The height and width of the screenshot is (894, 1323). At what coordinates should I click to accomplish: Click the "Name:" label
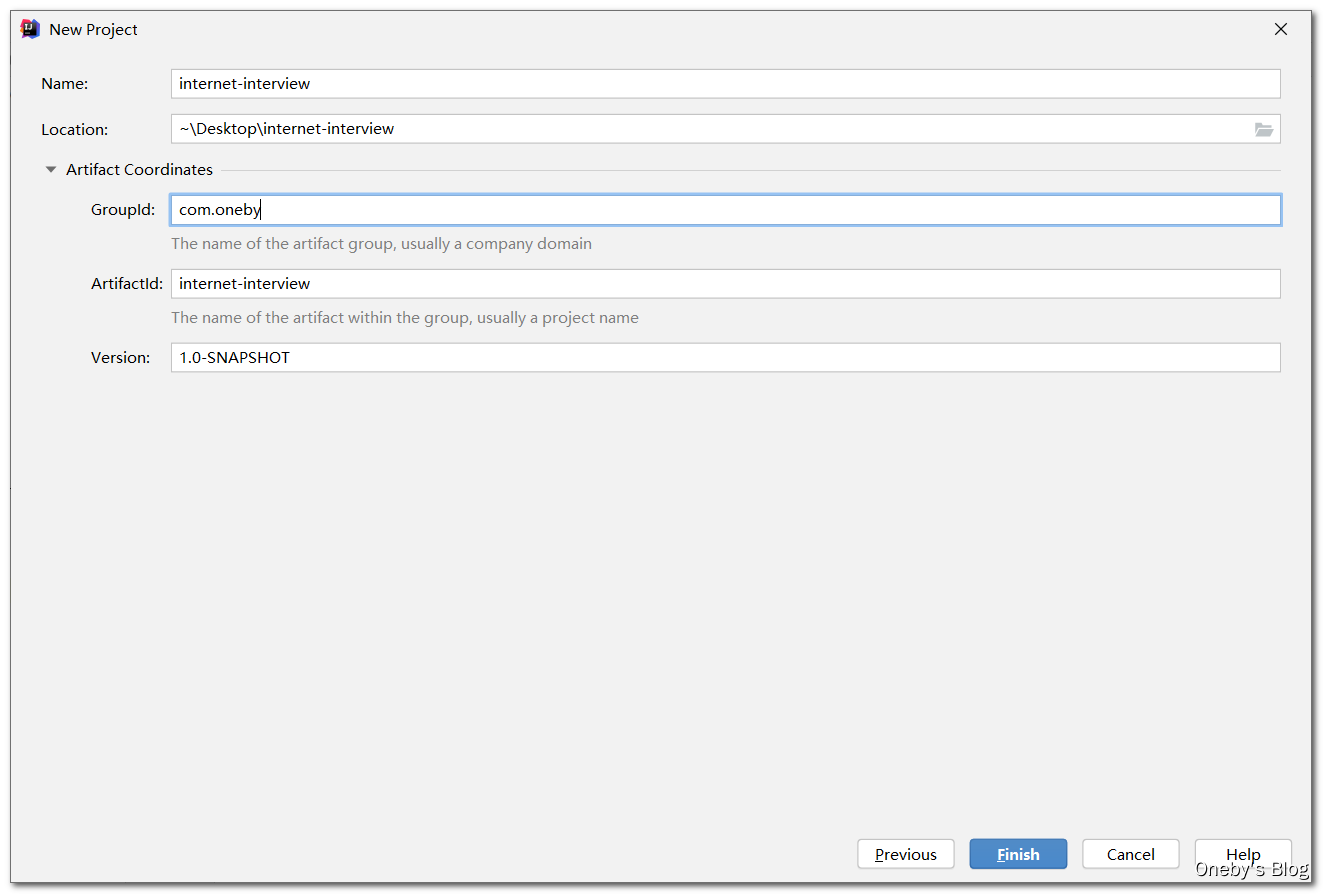(65, 84)
